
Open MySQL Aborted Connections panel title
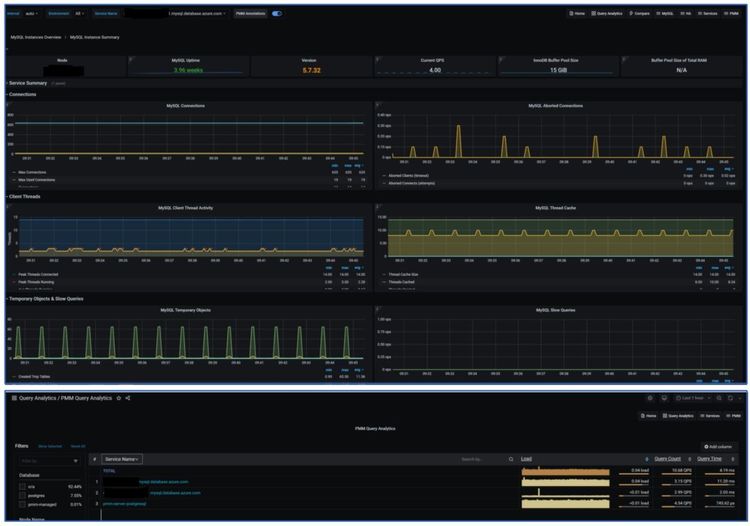click(x=555, y=106)
